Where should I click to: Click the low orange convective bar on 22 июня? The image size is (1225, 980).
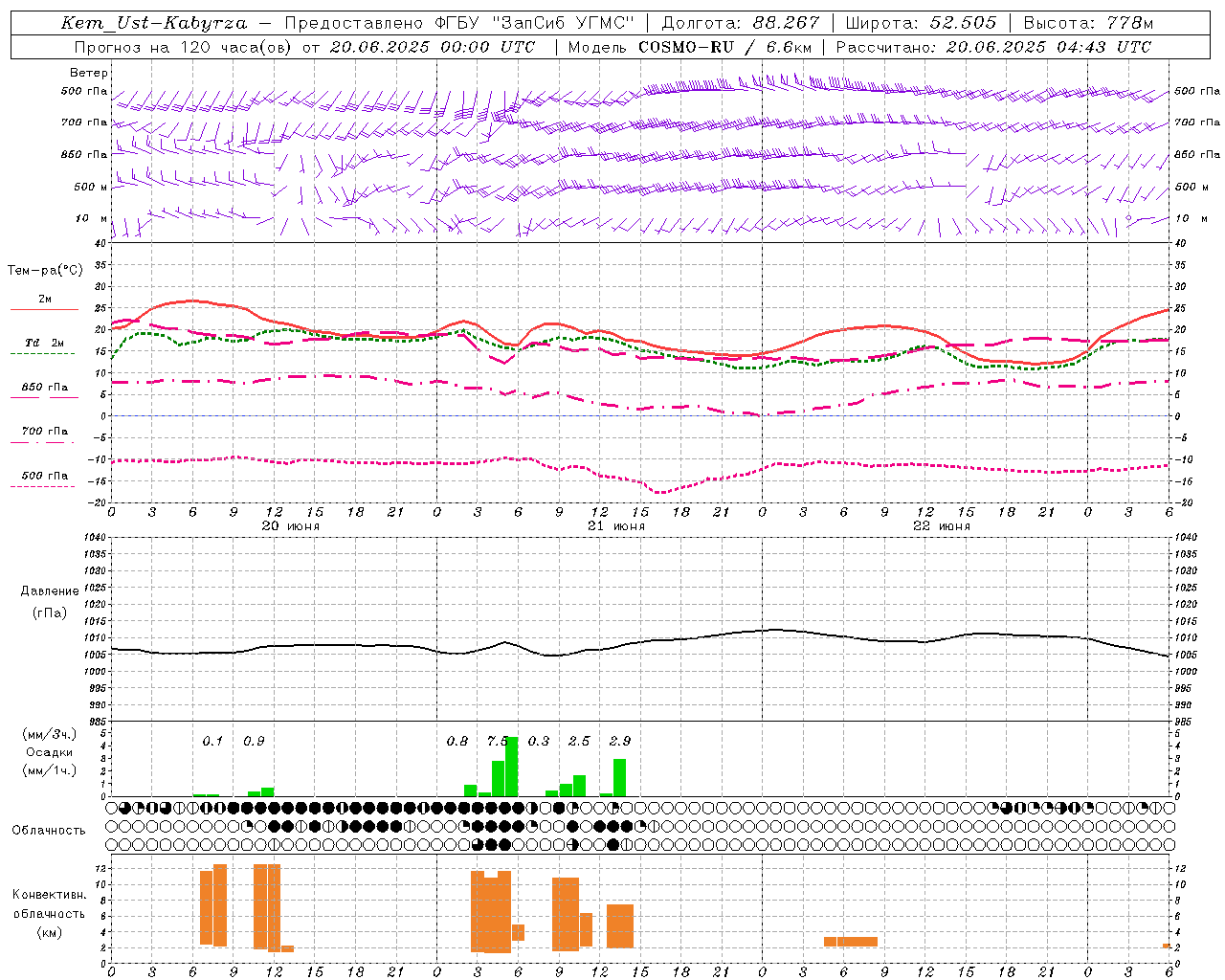point(851,942)
